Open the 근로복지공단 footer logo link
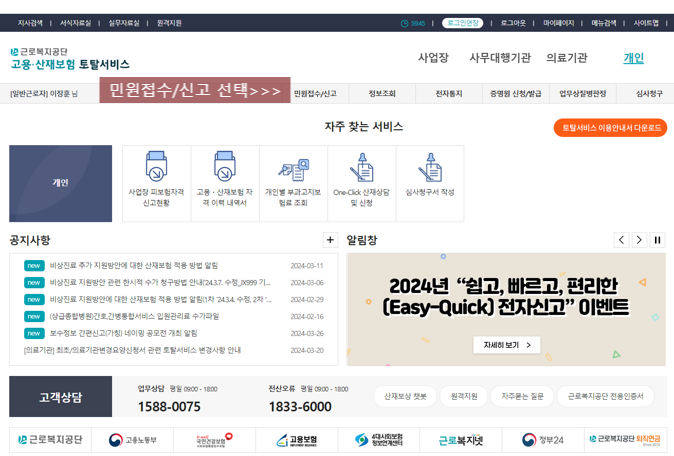The width and height of the screenshot is (674, 456). (x=50, y=440)
